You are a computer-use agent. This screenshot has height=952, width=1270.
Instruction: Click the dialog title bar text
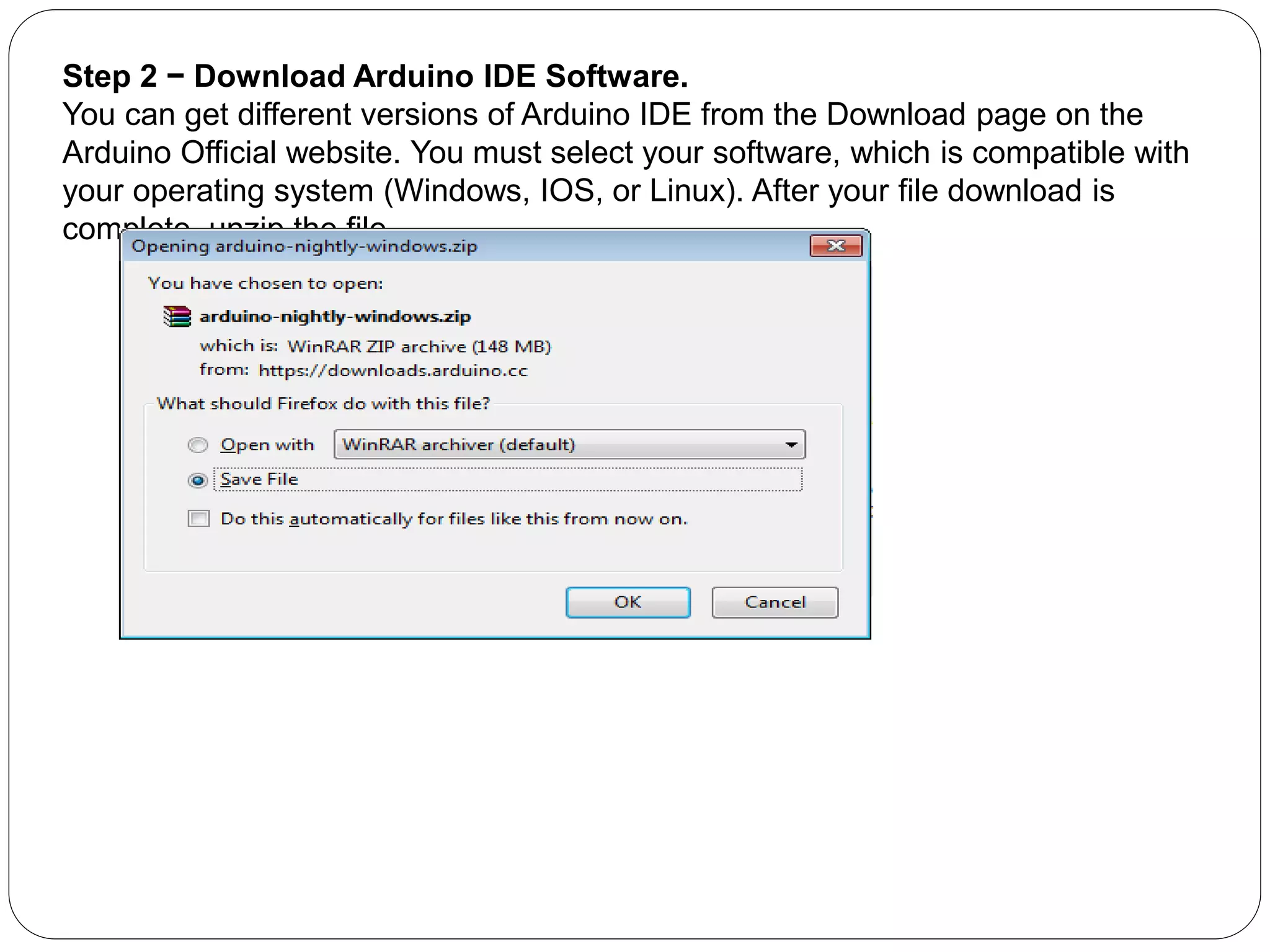[304, 247]
